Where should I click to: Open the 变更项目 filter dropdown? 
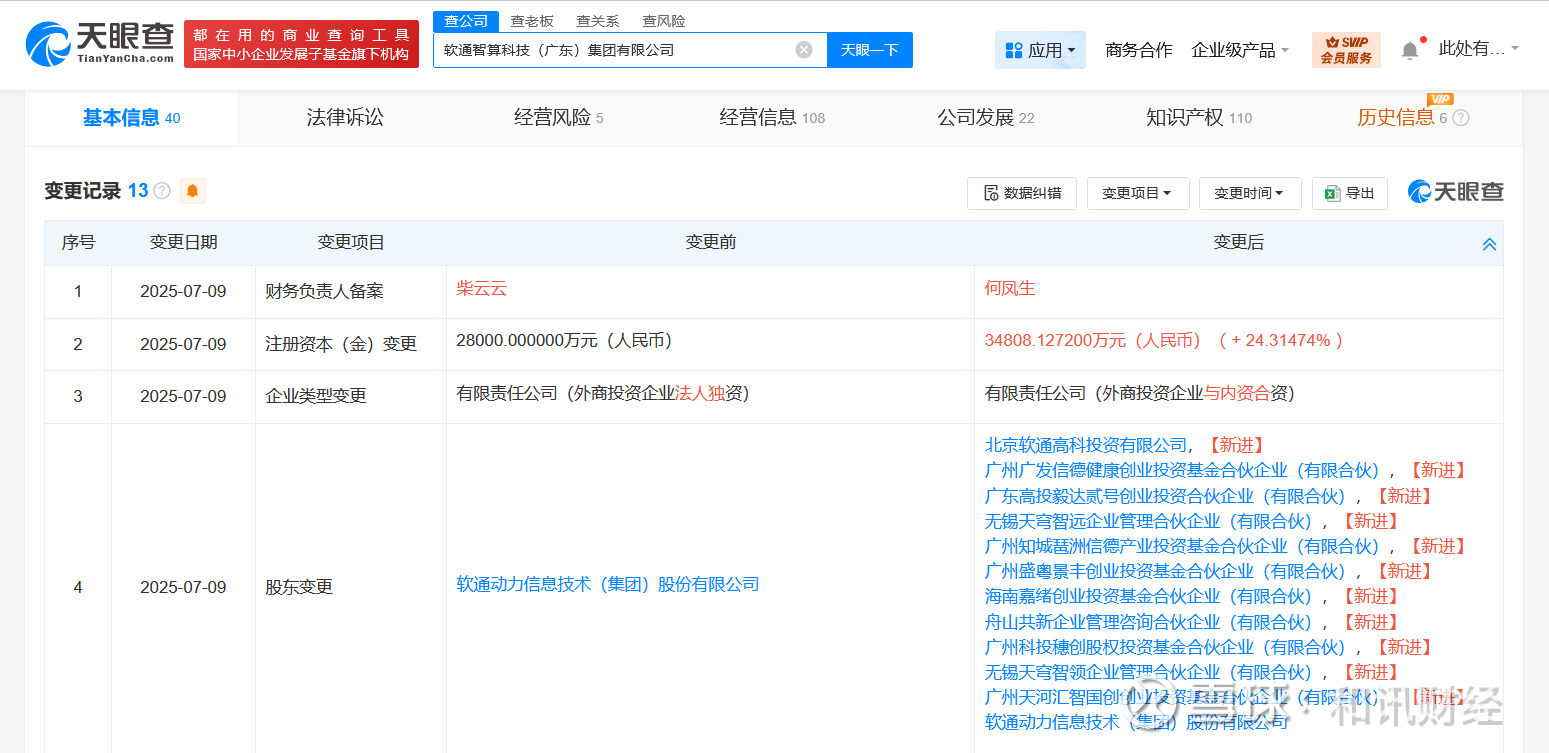coord(1137,193)
